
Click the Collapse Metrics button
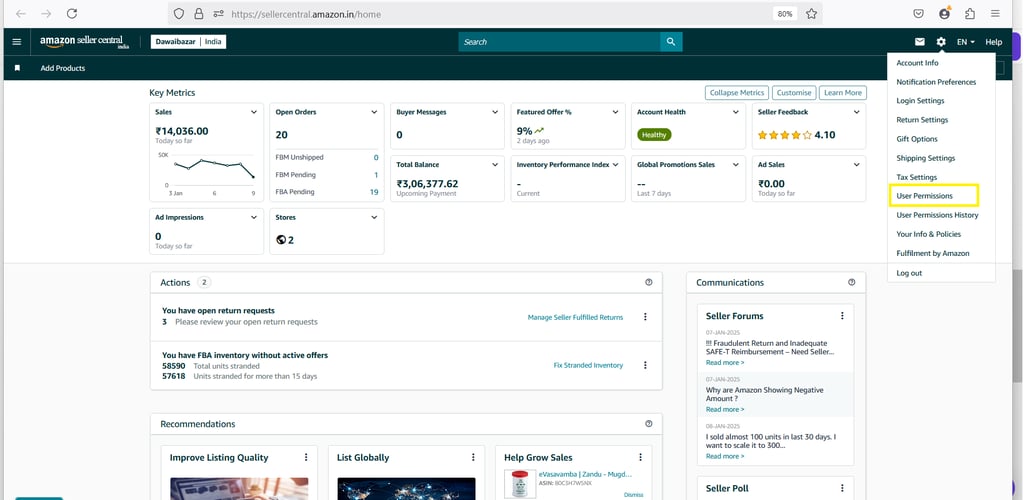tap(737, 93)
